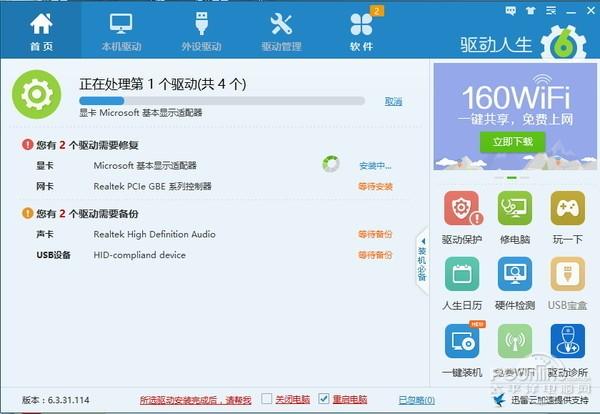Open the 硬件检测 hardware detection icon
This screenshot has height=414, width=600.
coord(515,274)
